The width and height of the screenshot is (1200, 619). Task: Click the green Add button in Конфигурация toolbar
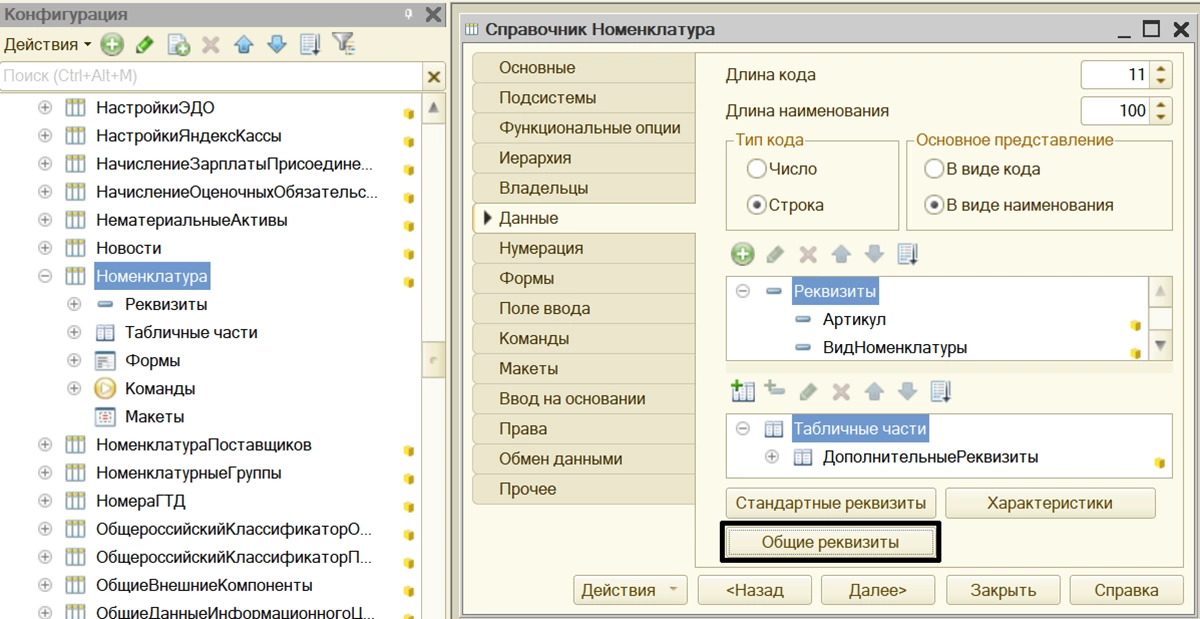pyautogui.click(x=112, y=44)
